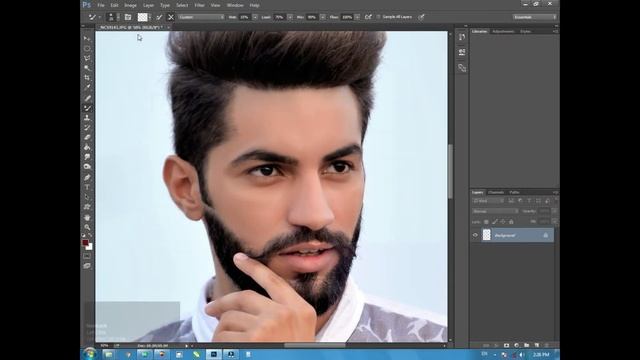Select the Dodge tool
This screenshot has height=360, width=640.
tap(87, 167)
